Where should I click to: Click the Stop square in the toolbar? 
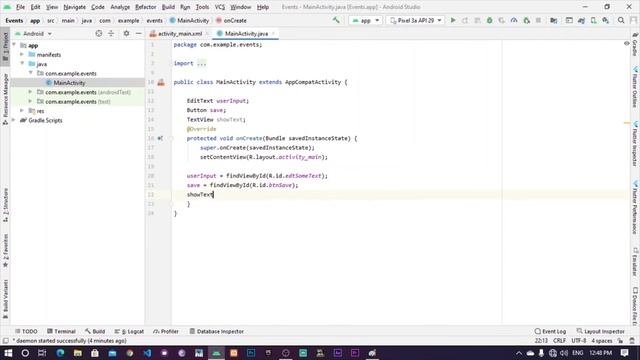538,20
